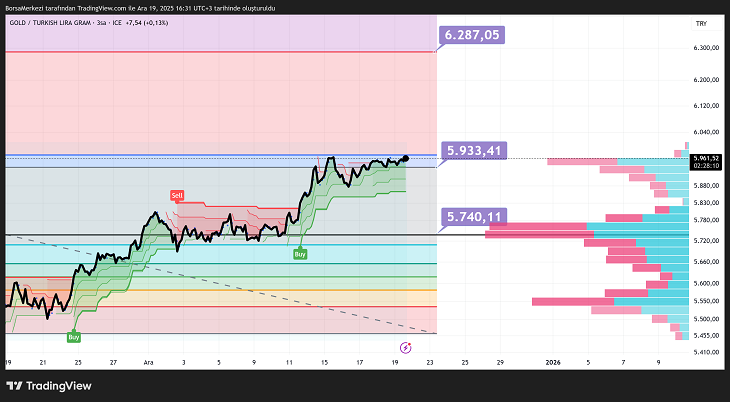The width and height of the screenshot is (730, 402).
Task: Click the current price tag 5.961,32
Action: [706, 157]
